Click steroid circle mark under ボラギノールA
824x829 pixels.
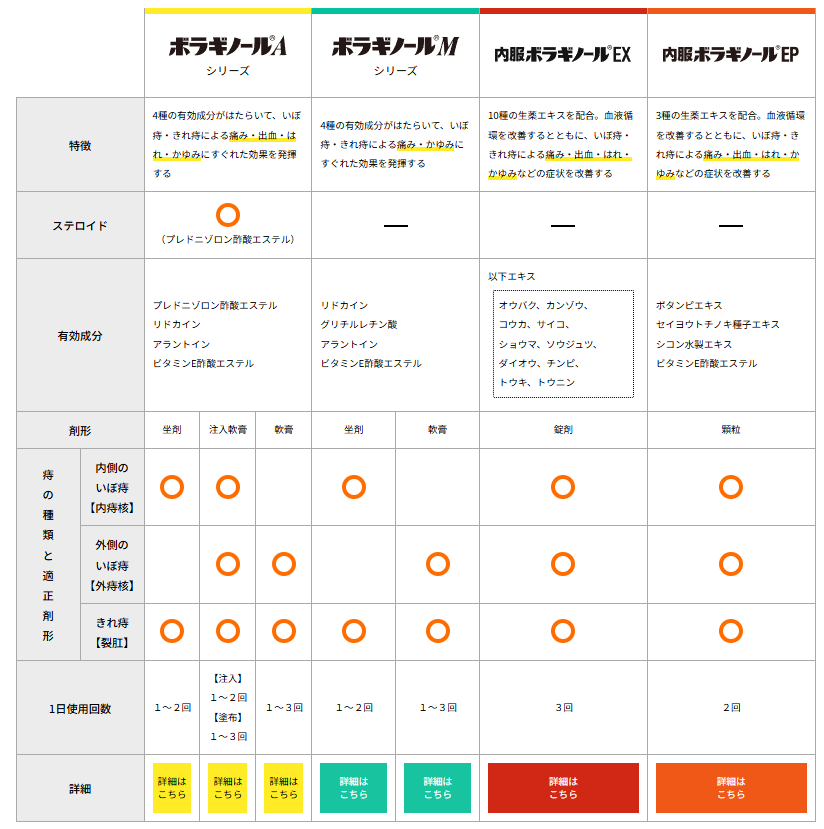228,214
